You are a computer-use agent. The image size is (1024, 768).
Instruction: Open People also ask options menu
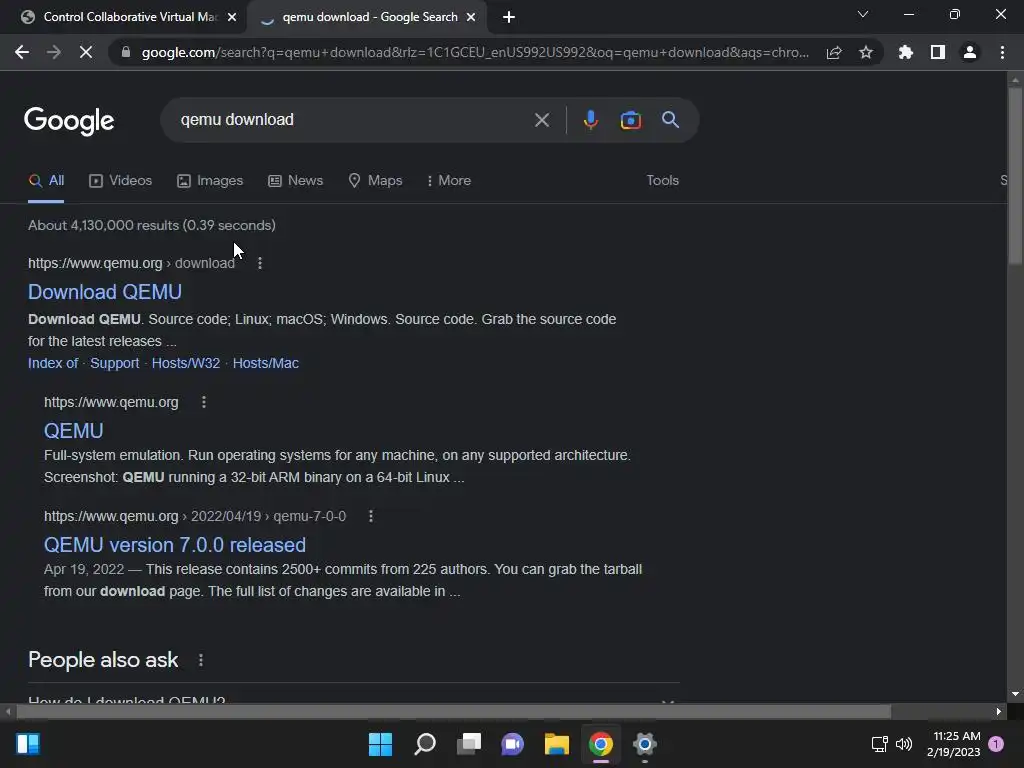(x=200, y=660)
